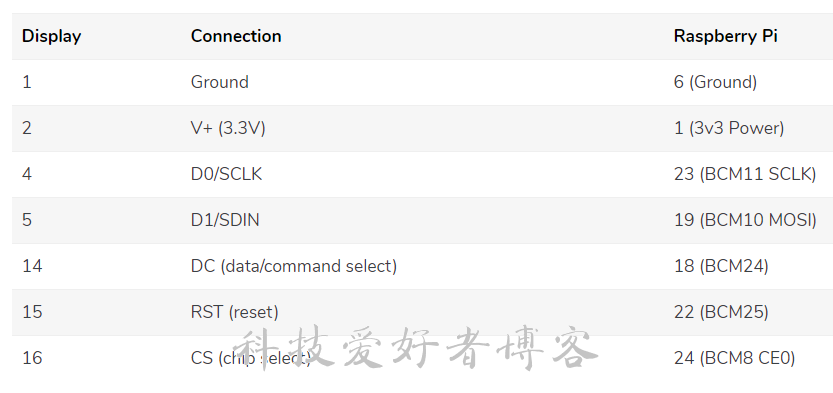This screenshot has height=393, width=833.
Task: Click display pin number 14
Action: click(x=32, y=266)
